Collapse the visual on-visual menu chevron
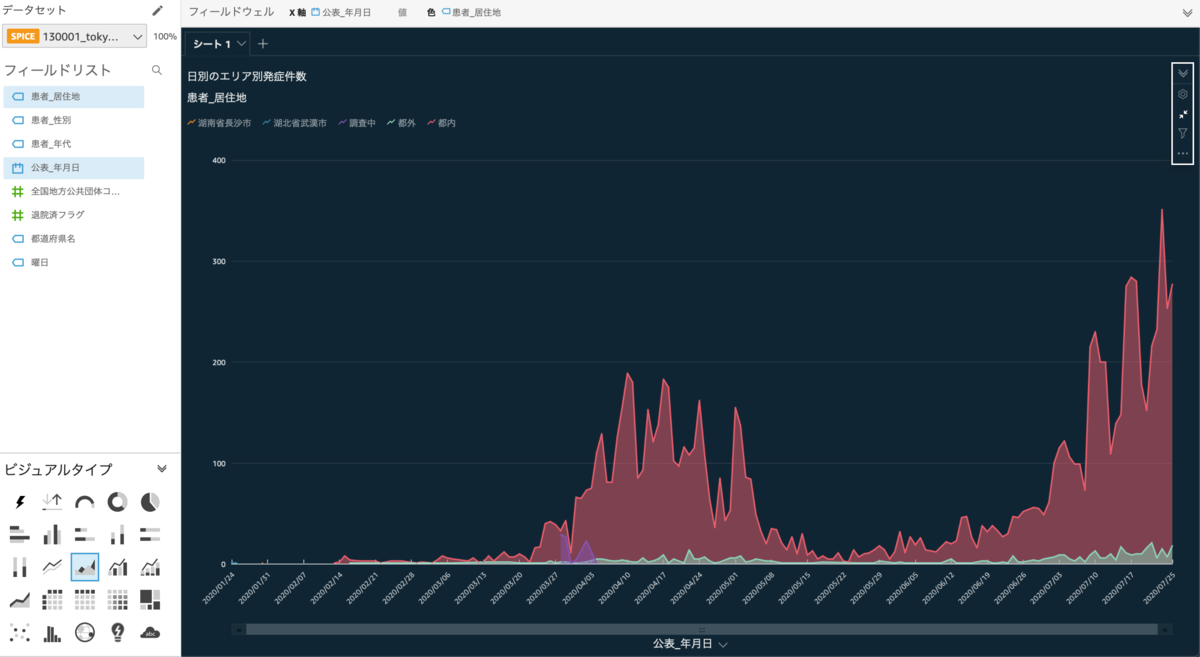 [x=1183, y=73]
